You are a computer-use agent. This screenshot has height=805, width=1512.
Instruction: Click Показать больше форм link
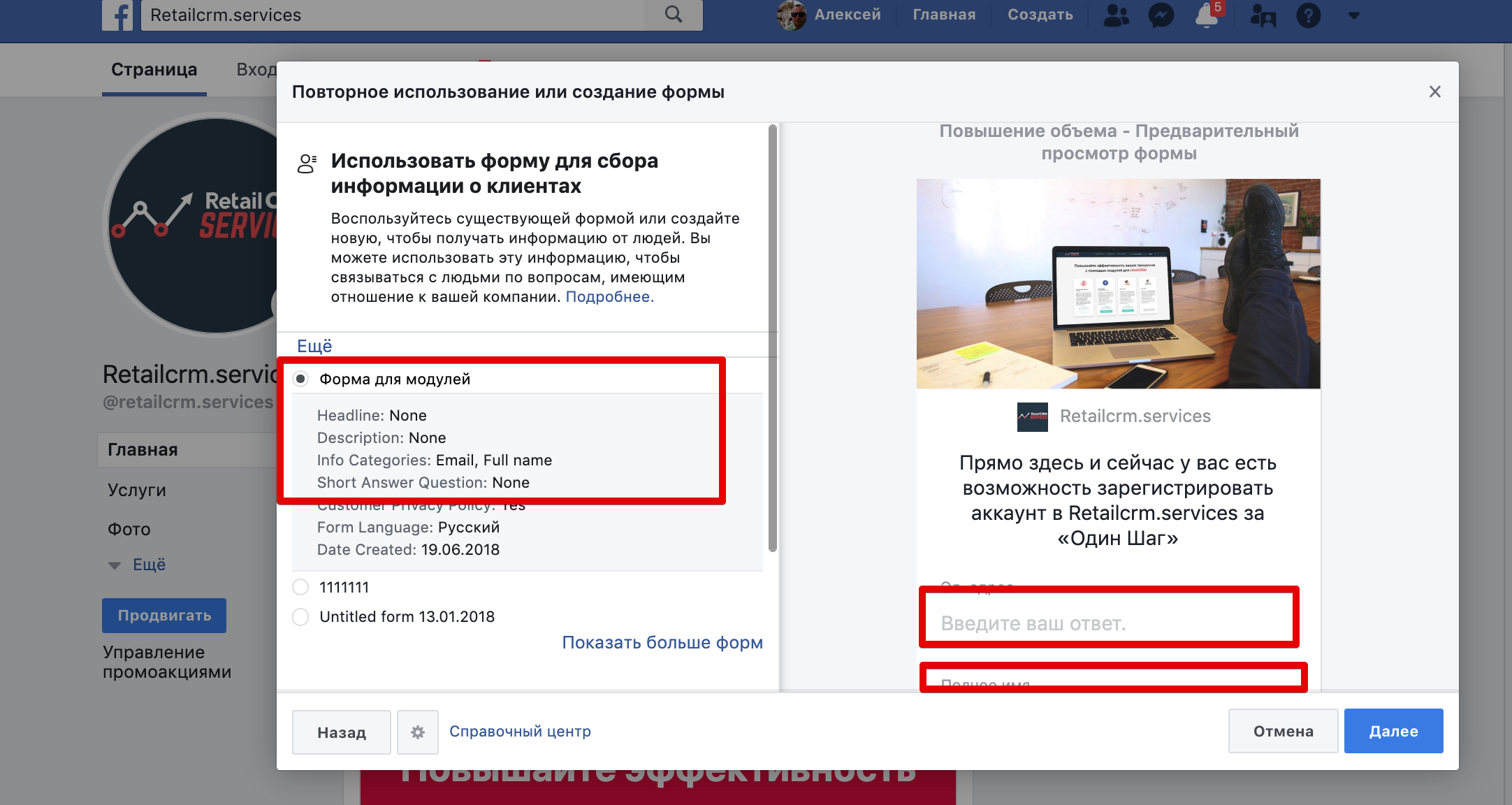point(662,642)
